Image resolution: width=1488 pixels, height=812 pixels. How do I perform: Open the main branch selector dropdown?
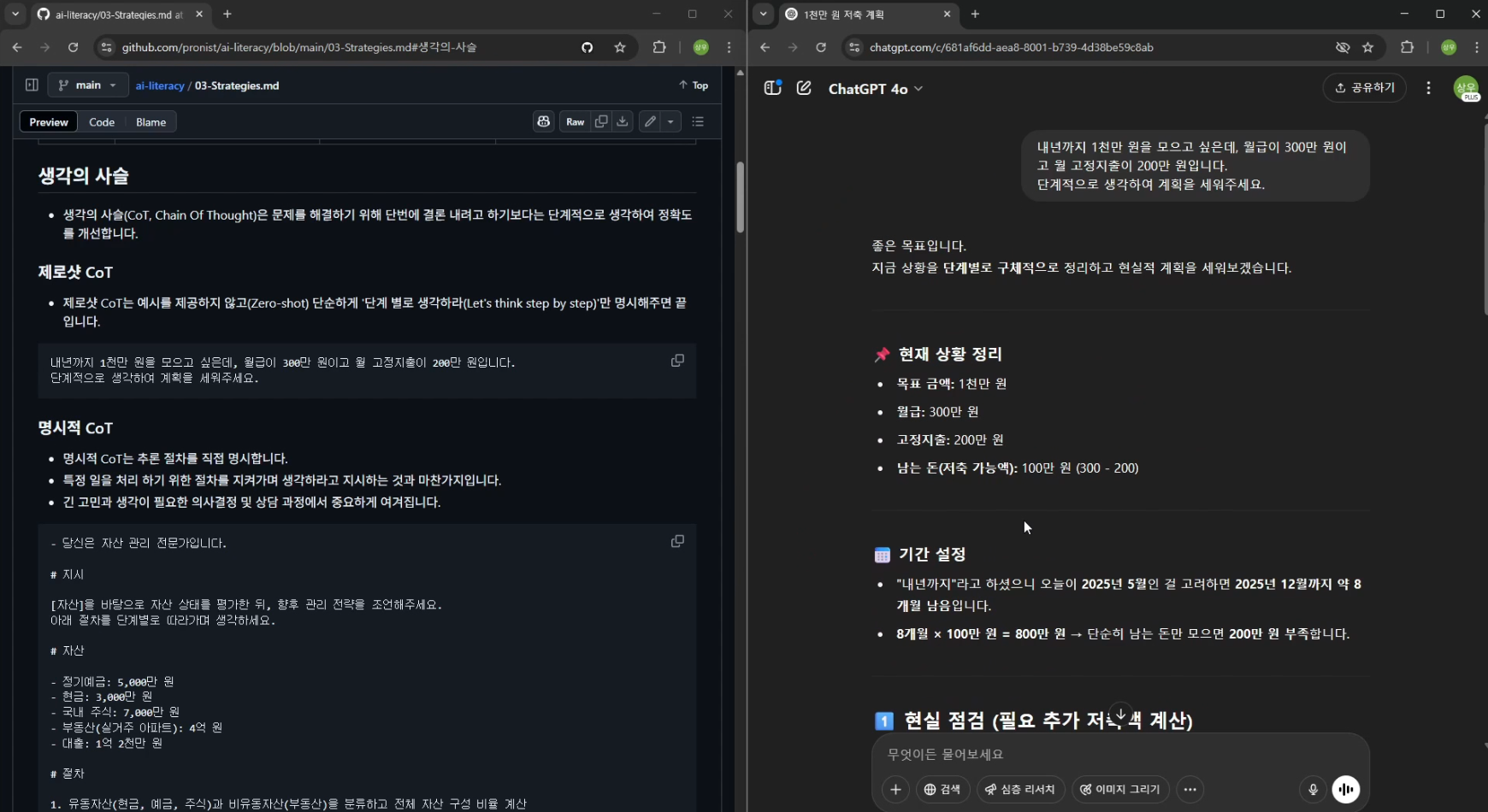click(x=87, y=85)
